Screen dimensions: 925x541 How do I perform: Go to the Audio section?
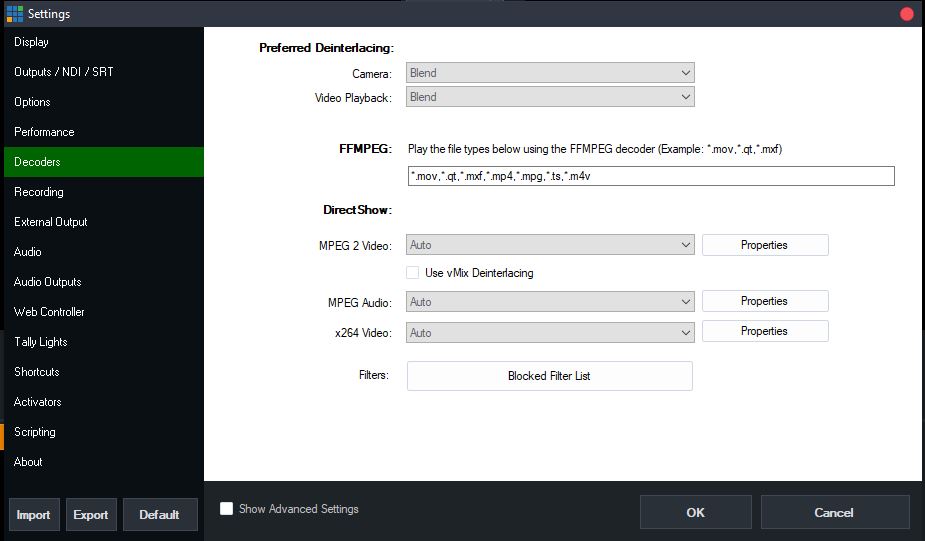pos(104,252)
